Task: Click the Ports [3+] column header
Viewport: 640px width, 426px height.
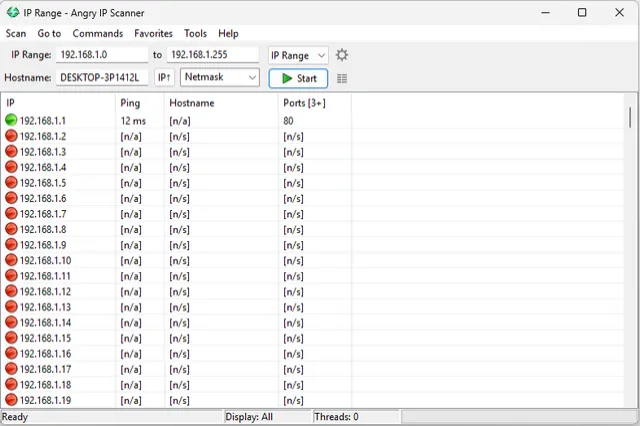Action: [302, 103]
